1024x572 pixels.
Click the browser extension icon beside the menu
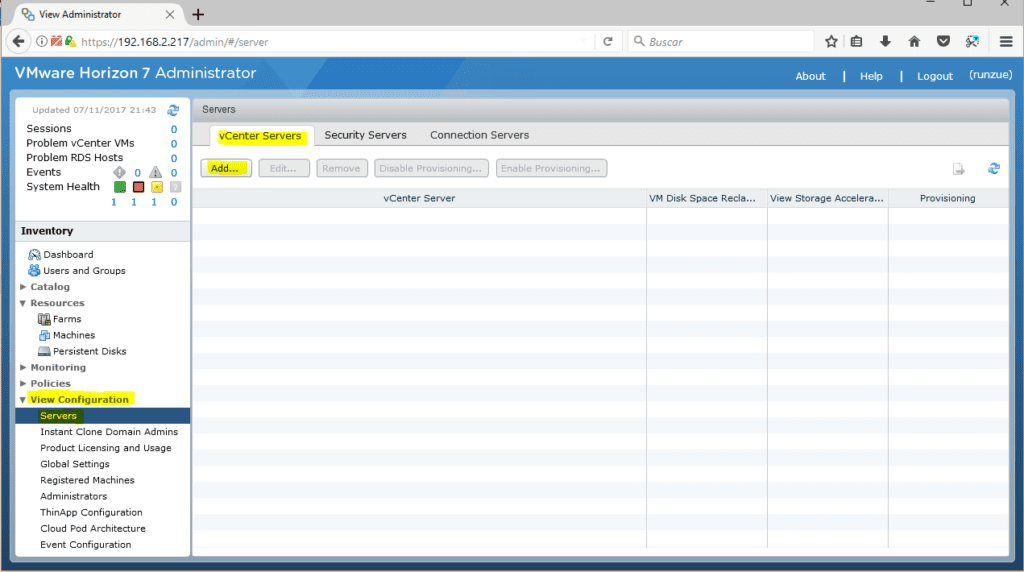[x=972, y=42]
